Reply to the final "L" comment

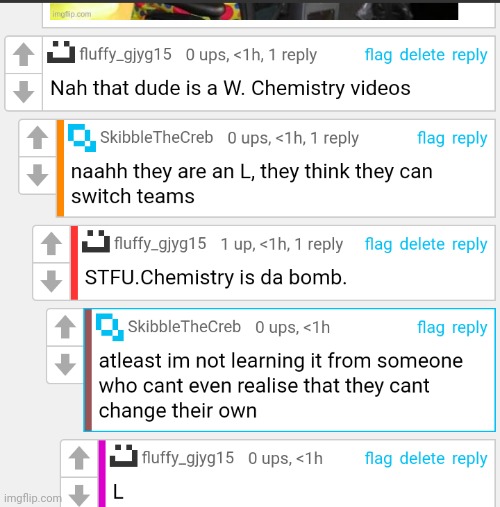(x=469, y=459)
